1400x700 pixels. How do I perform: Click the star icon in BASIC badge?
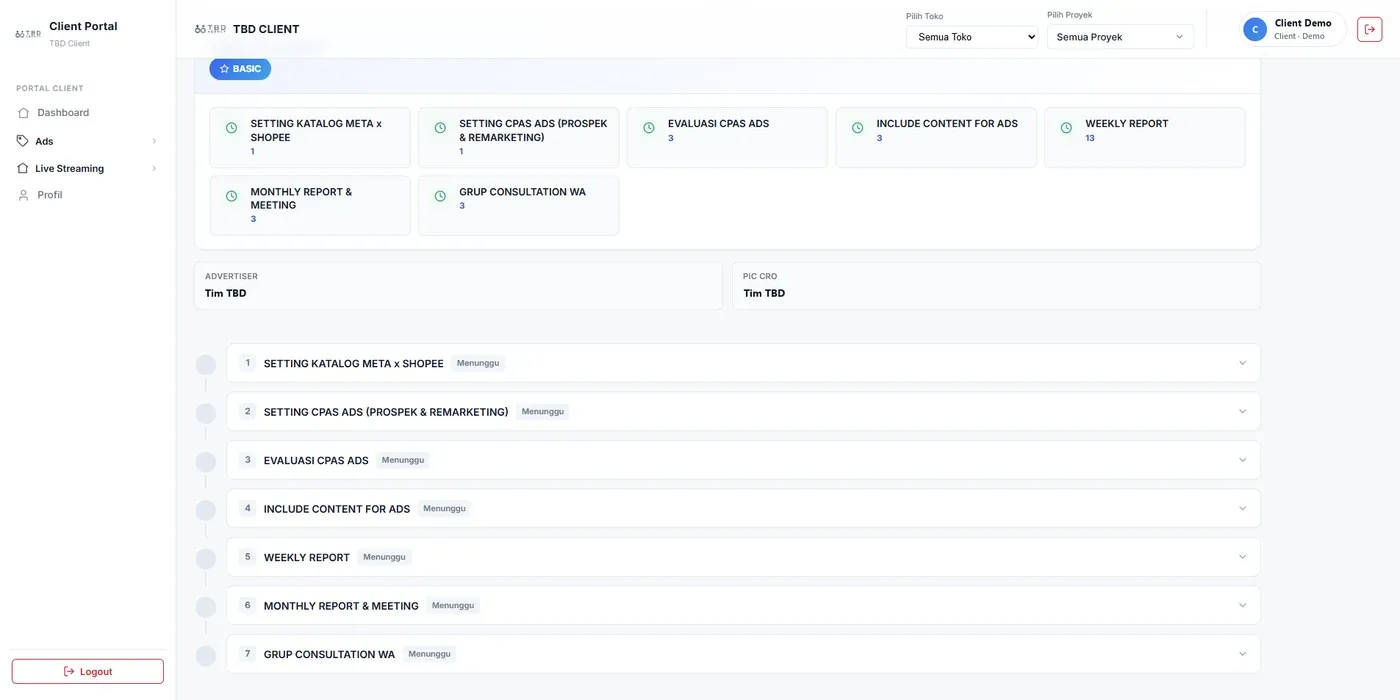(224, 69)
